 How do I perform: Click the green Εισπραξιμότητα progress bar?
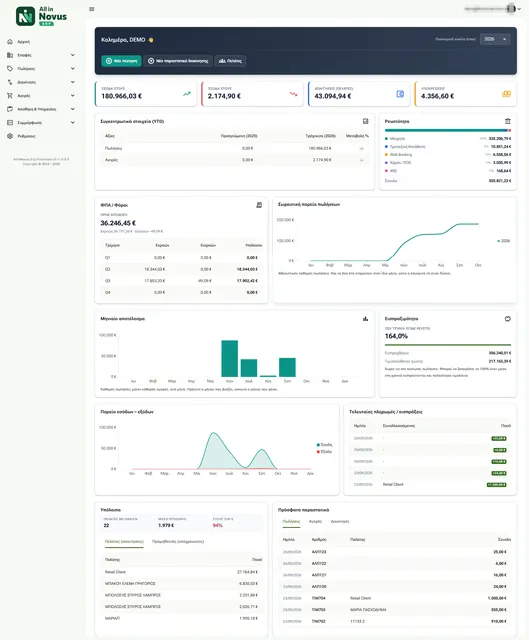coord(448,345)
